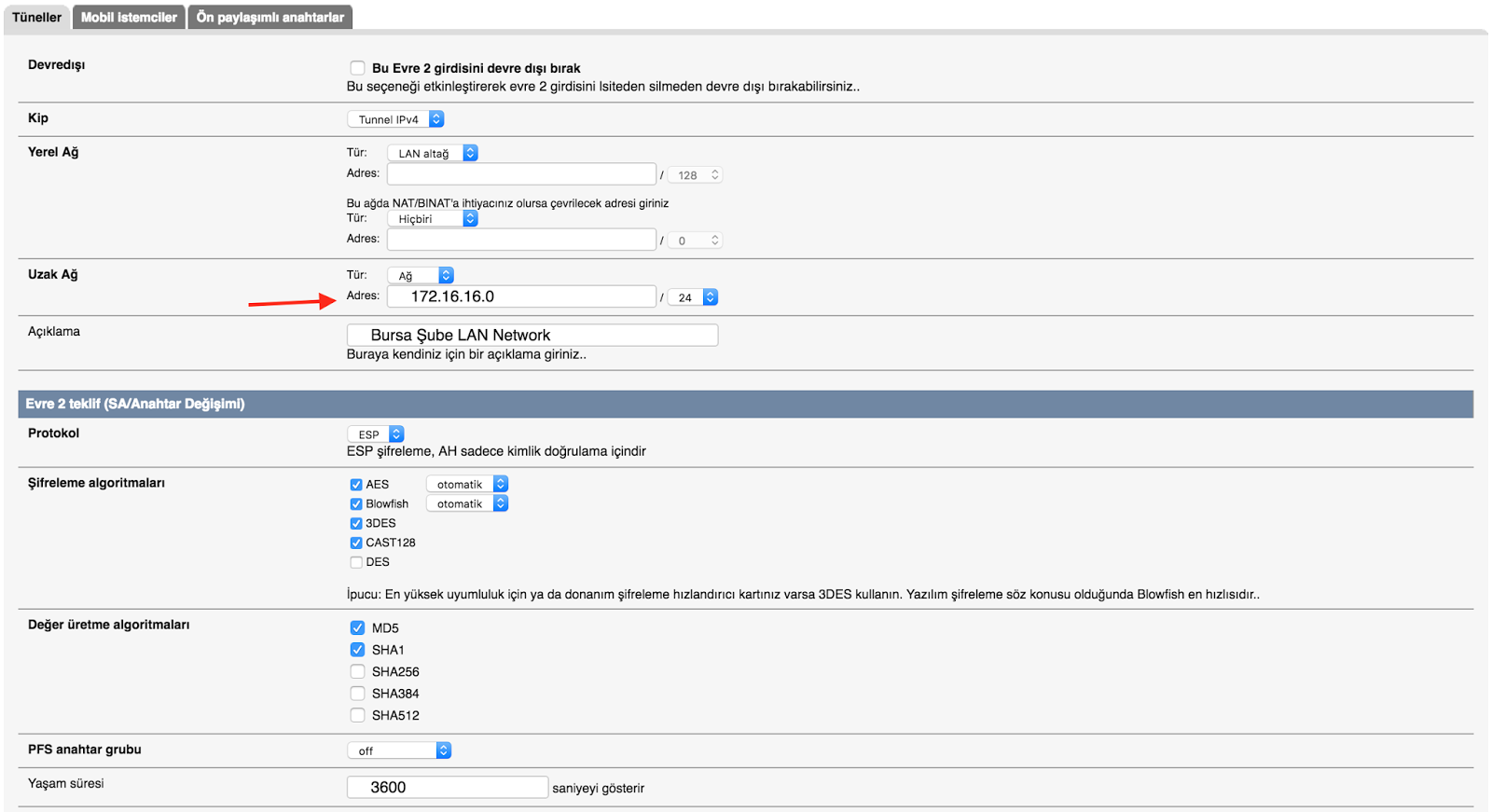Click the NAT/BINAT address input field

pyautogui.click(x=521, y=240)
